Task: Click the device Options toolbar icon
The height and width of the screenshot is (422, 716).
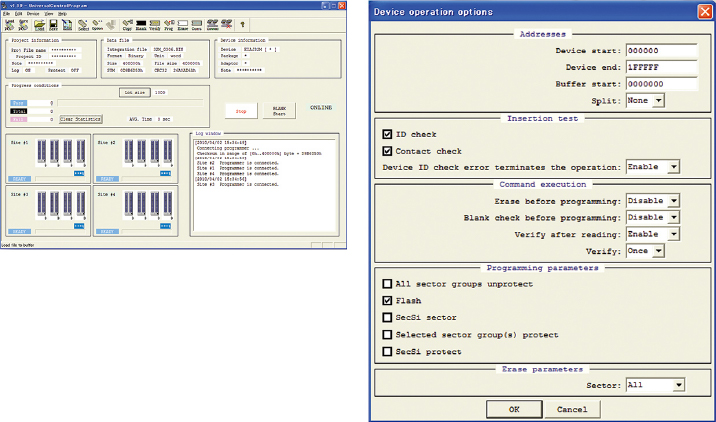Action: point(97,25)
